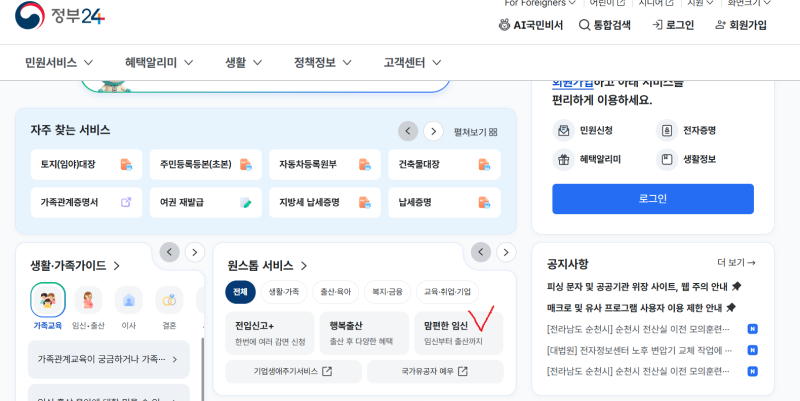This screenshot has height=401, width=800.
Task: Expand the 정책정보 menu
Action: (x=322, y=63)
